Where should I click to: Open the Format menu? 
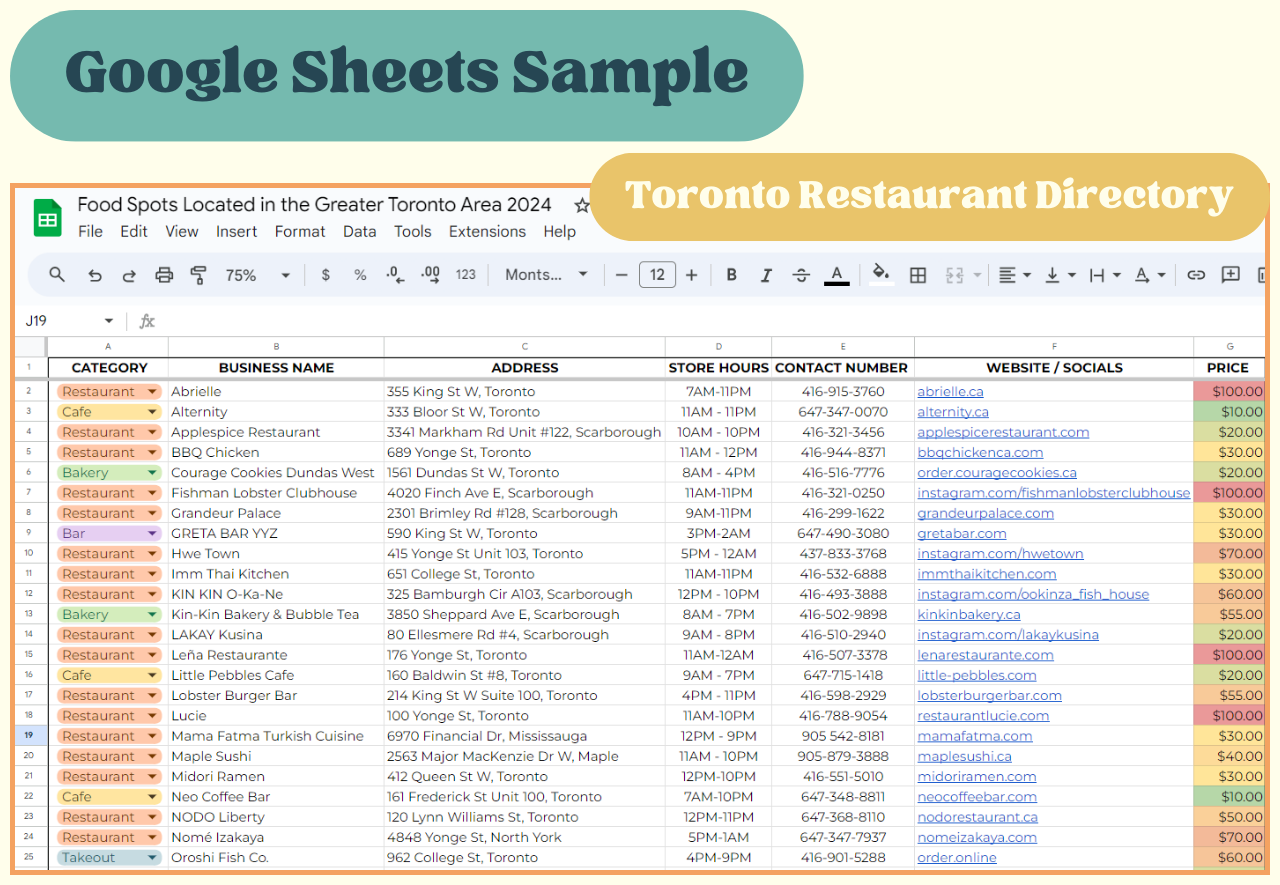point(300,231)
